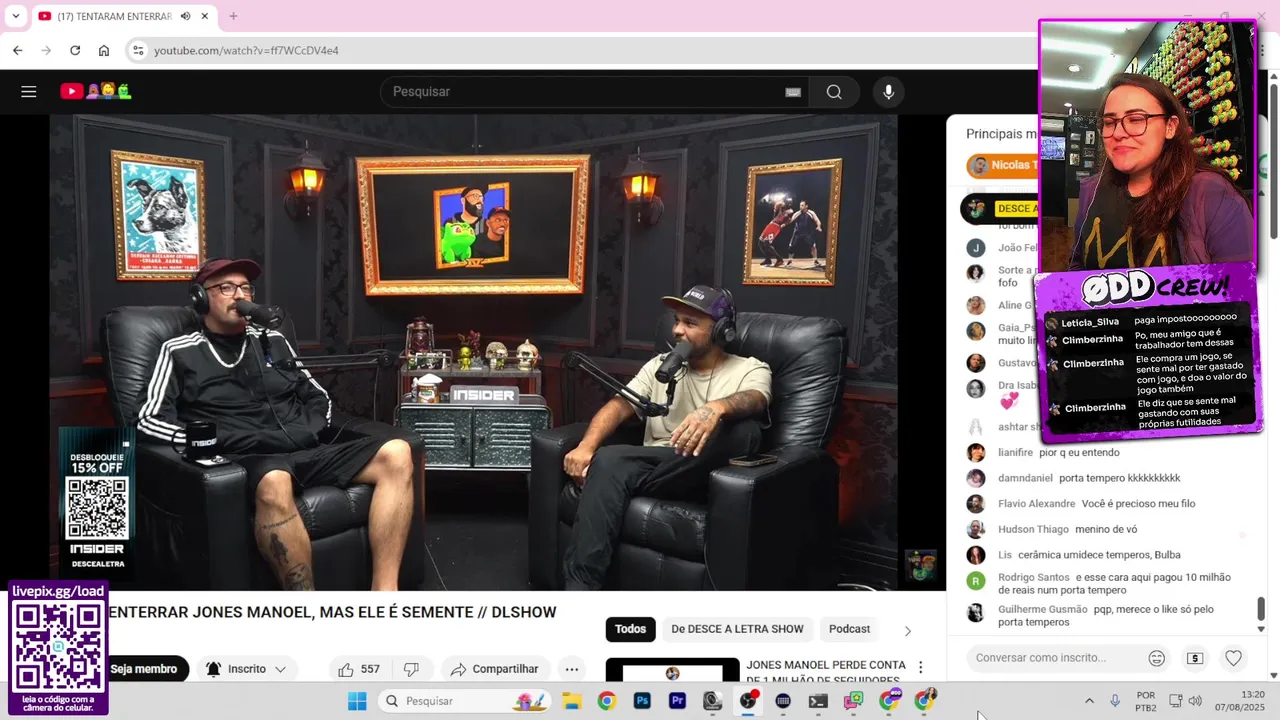Open Guilherme Gusmão chat author name
The width and height of the screenshot is (1280, 720).
tap(1042, 609)
